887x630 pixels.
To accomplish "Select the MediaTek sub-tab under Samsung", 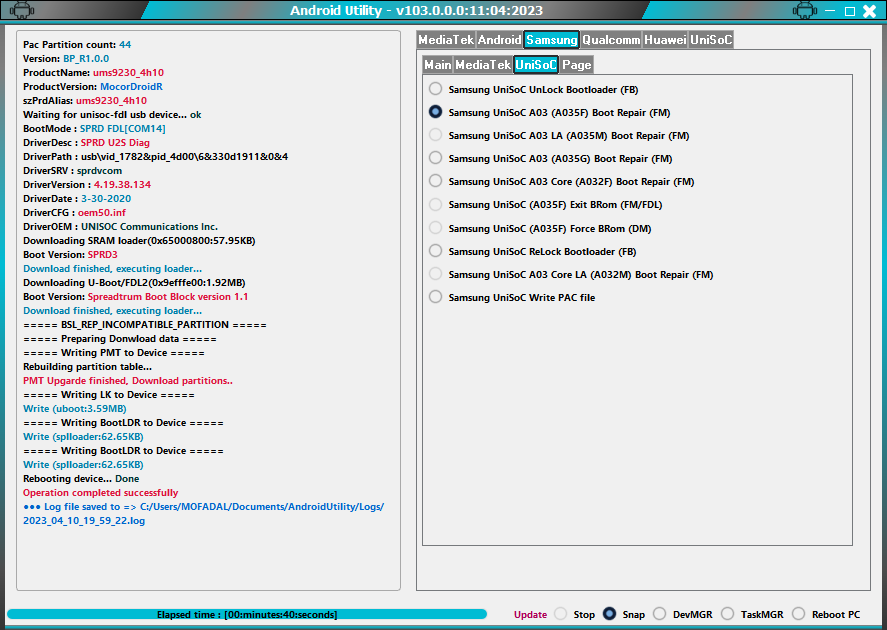I will click(483, 64).
